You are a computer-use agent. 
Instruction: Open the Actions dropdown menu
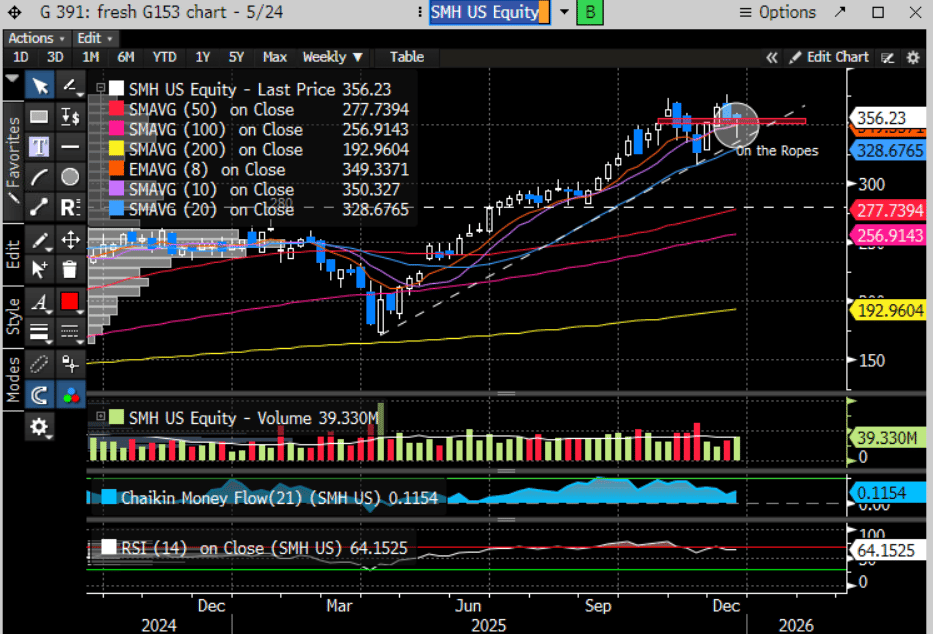36,39
